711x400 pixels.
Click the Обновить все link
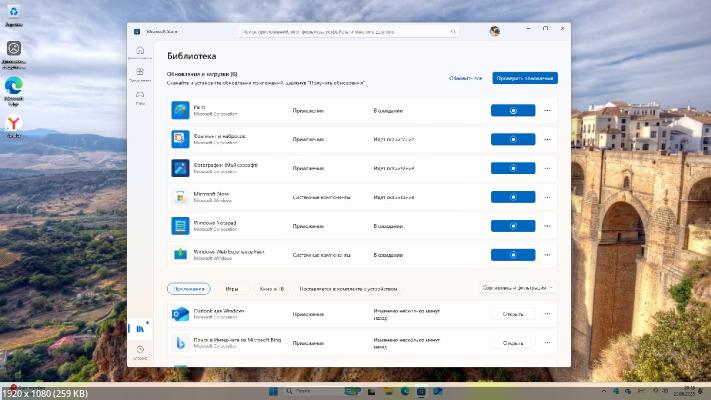tap(465, 78)
